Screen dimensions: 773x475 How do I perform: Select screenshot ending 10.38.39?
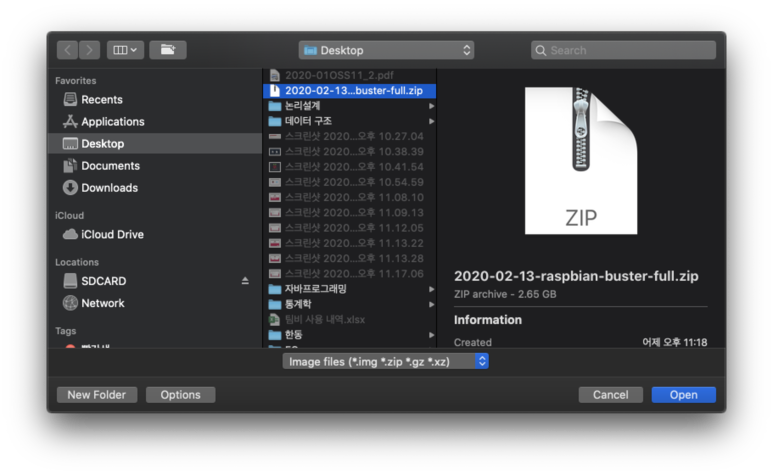point(350,152)
